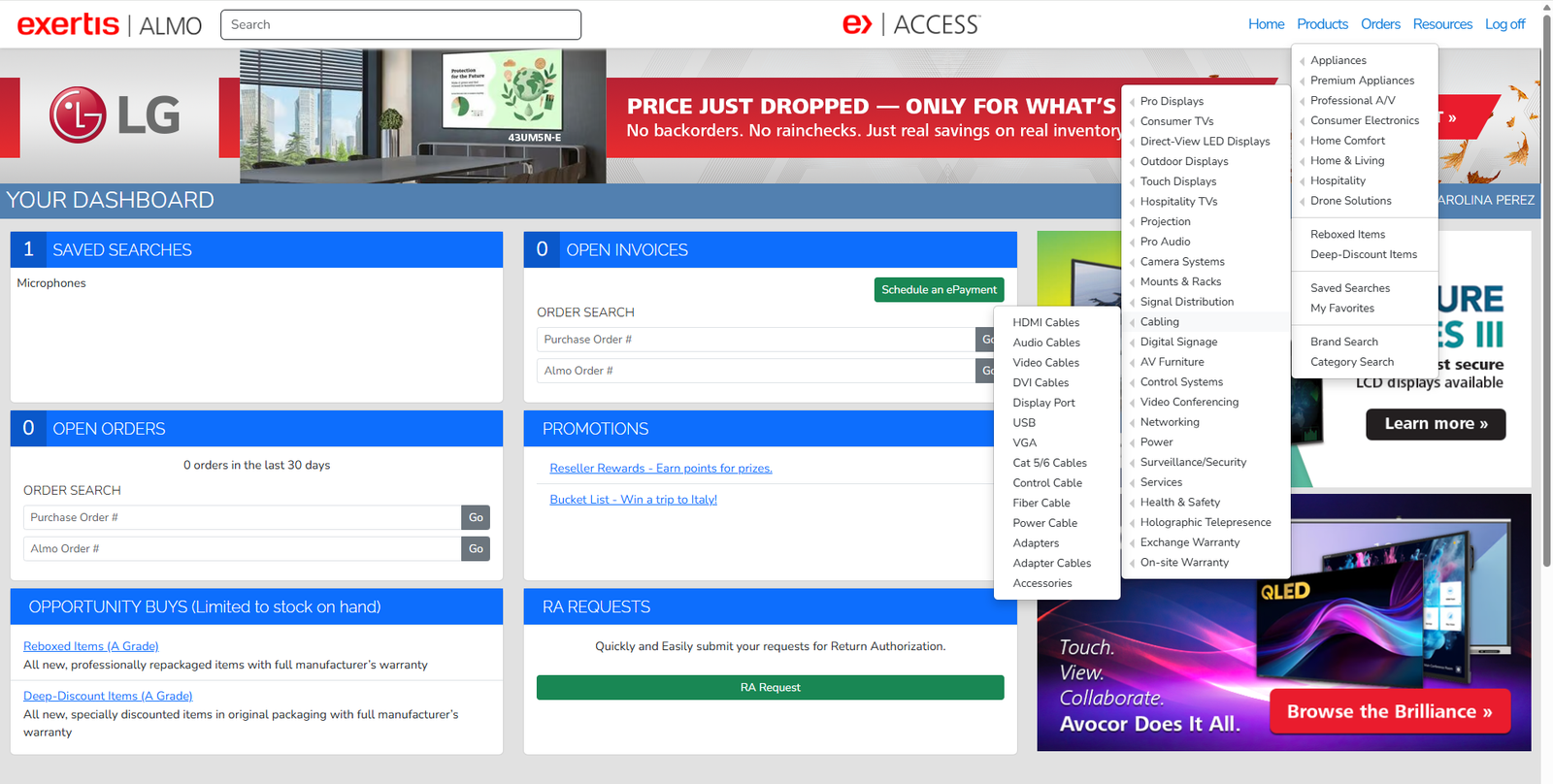
Task: Go to the Home page link
Action: coord(1266,24)
